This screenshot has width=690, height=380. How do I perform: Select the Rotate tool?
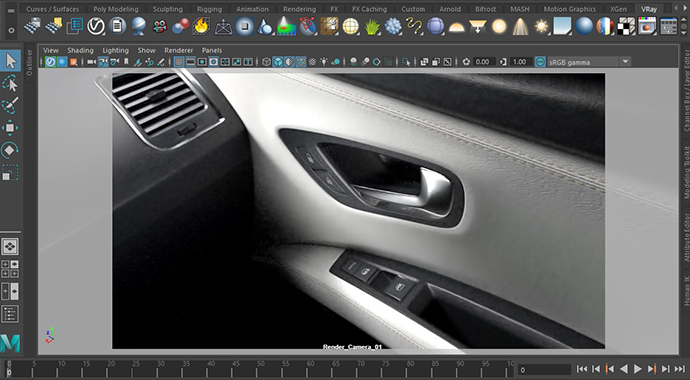pyautogui.click(x=10, y=150)
